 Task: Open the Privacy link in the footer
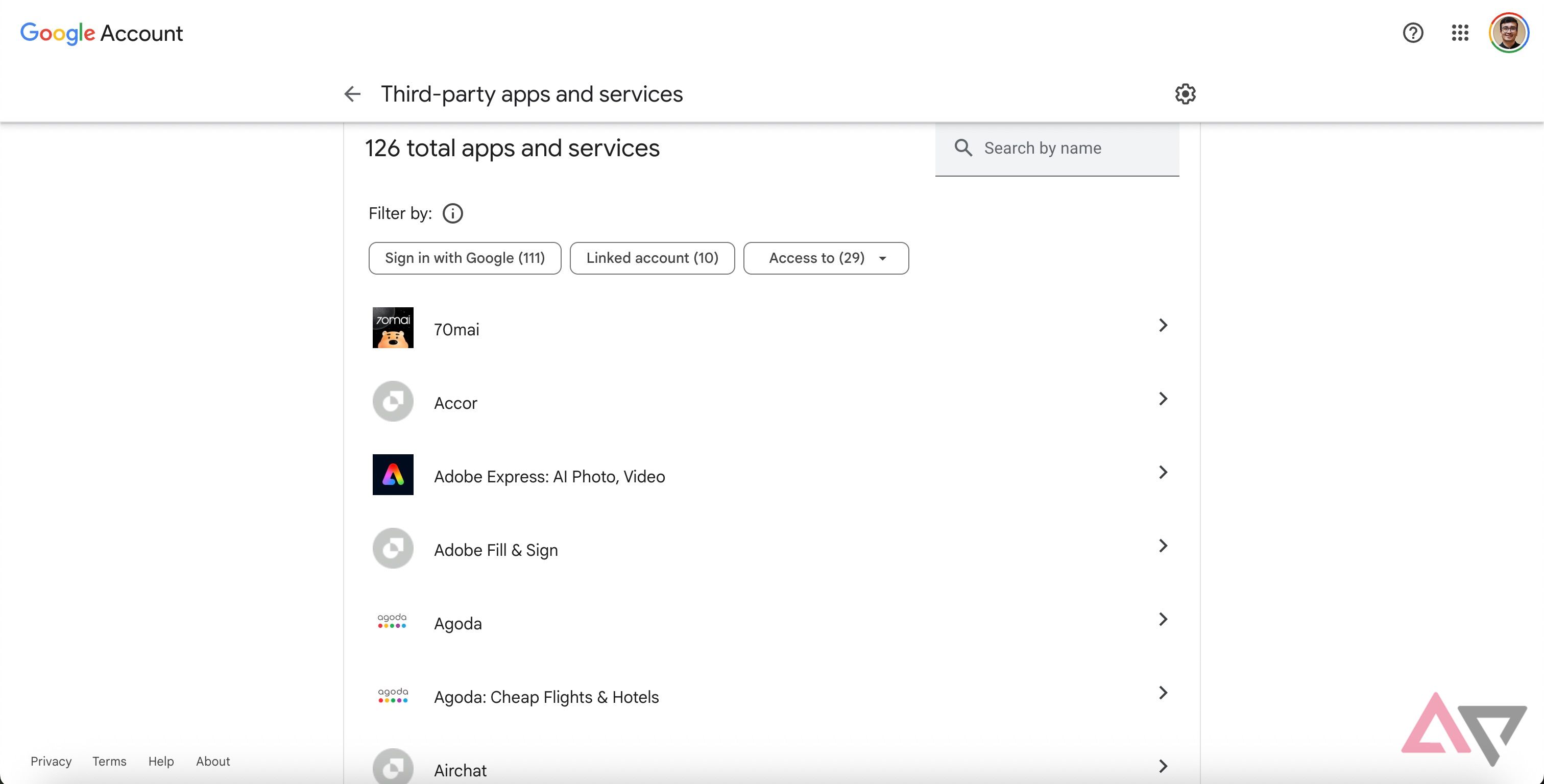click(51, 761)
